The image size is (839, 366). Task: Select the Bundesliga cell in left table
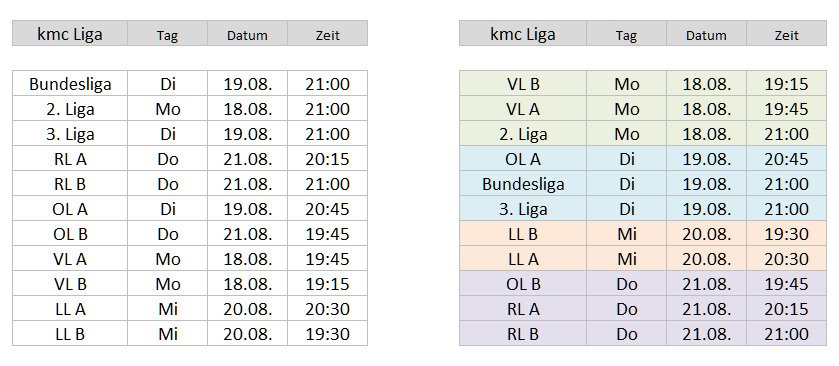point(70,83)
